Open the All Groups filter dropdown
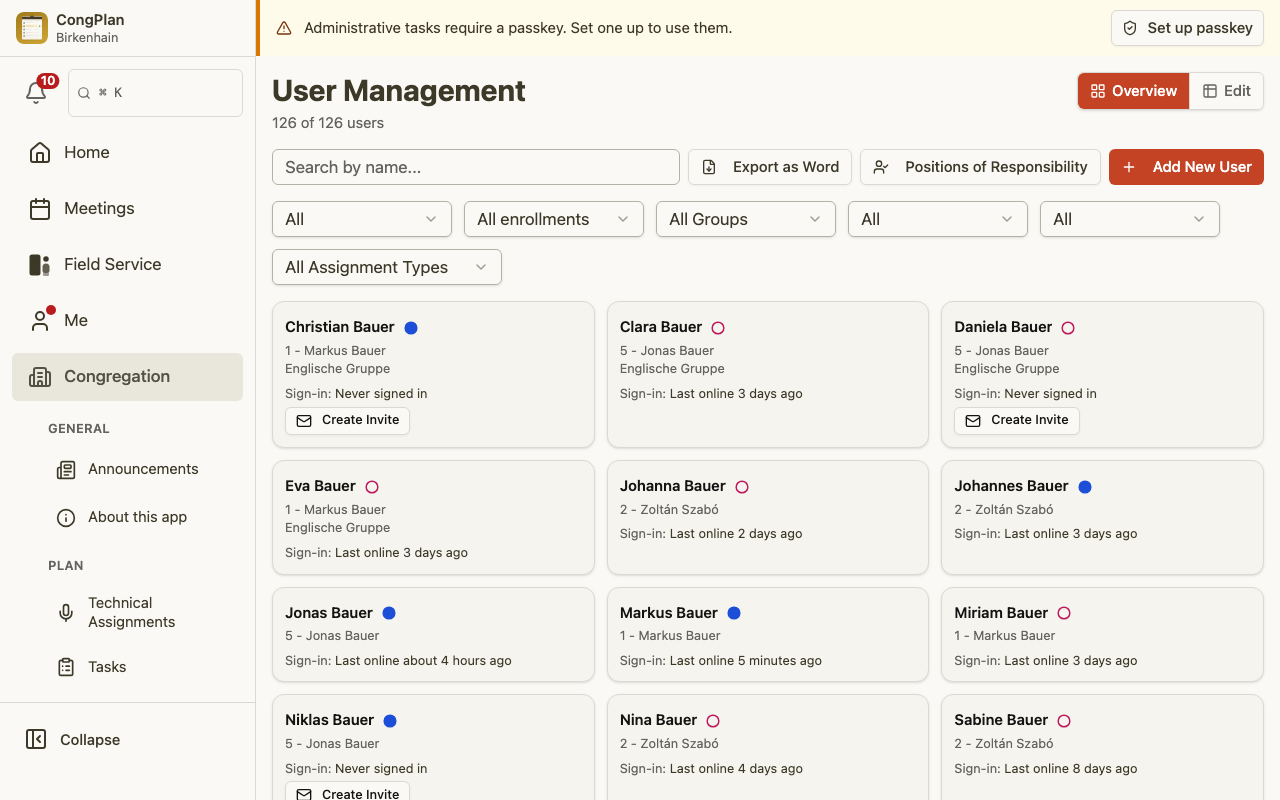1280x800 pixels. coord(746,219)
